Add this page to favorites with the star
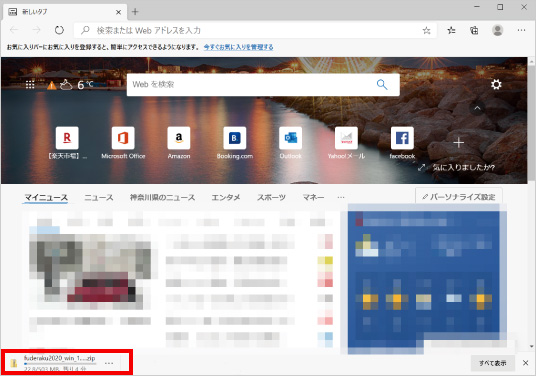Screen dimensions: 536x376 point(426,31)
